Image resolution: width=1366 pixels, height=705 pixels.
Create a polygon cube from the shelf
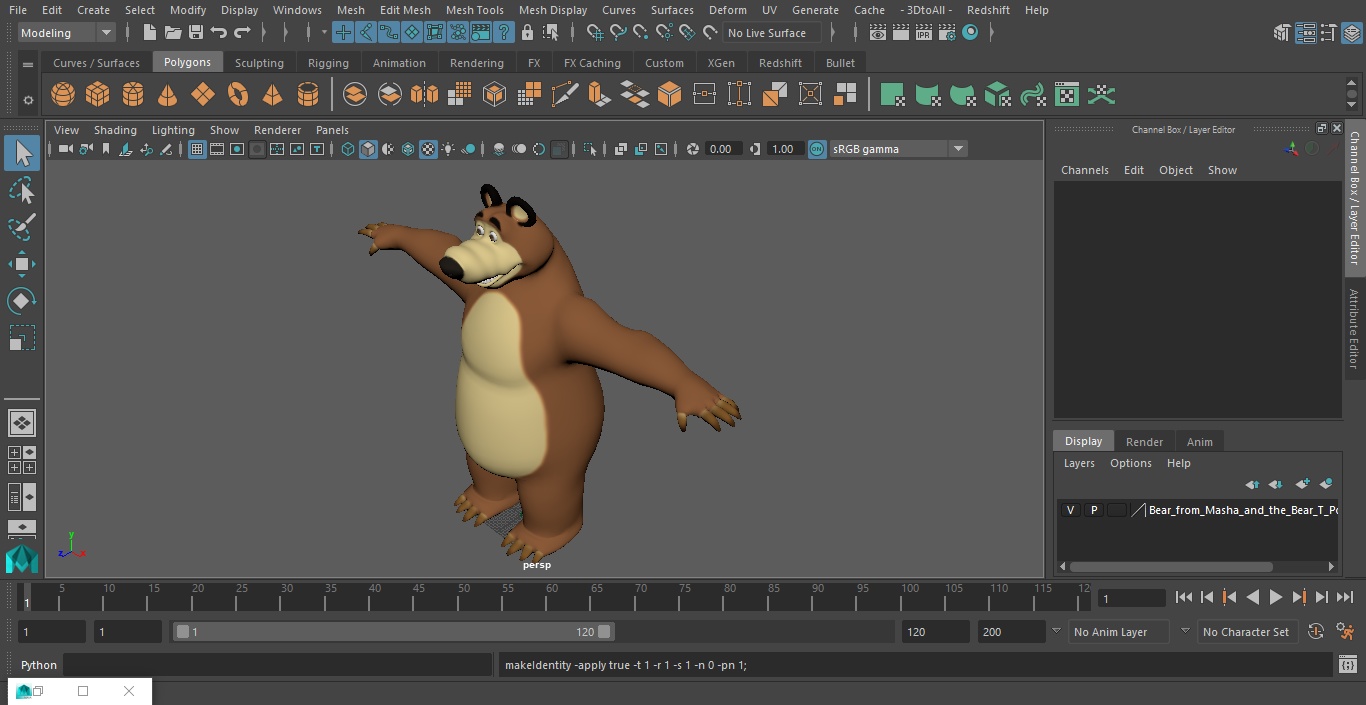98,95
